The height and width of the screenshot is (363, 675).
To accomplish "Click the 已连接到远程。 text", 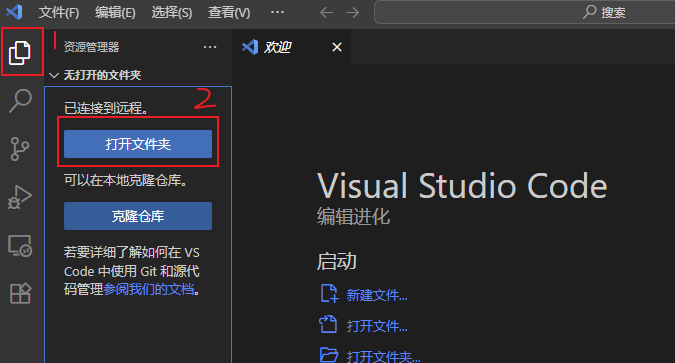I will [x=106, y=108].
